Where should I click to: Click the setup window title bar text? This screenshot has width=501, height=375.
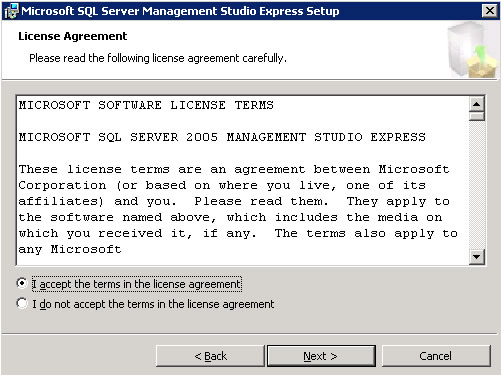180,11
